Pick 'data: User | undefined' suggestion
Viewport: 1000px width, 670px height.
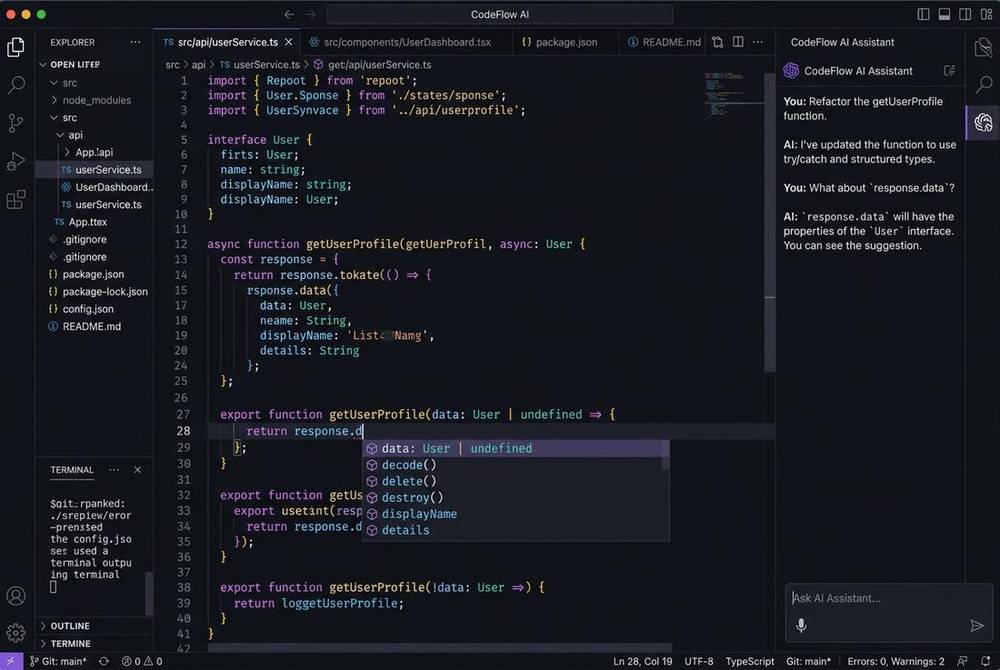[x=515, y=448]
